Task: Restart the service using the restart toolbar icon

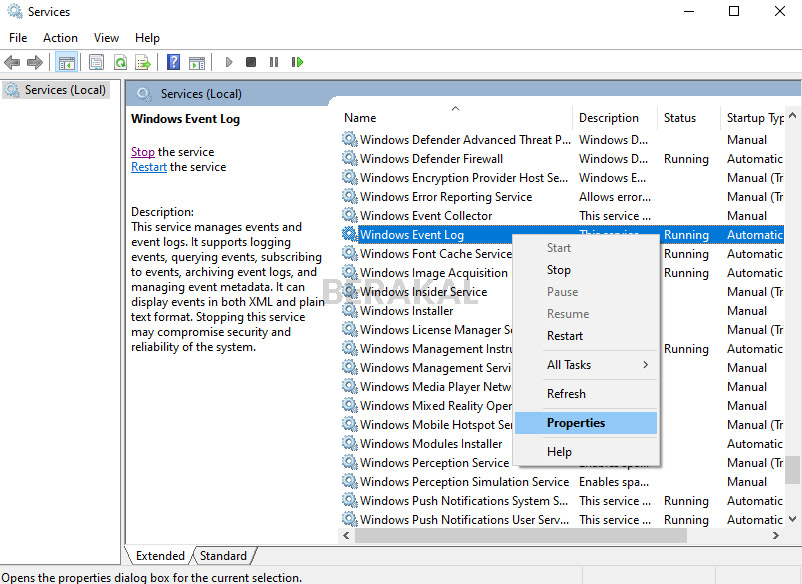Action: 296,62
